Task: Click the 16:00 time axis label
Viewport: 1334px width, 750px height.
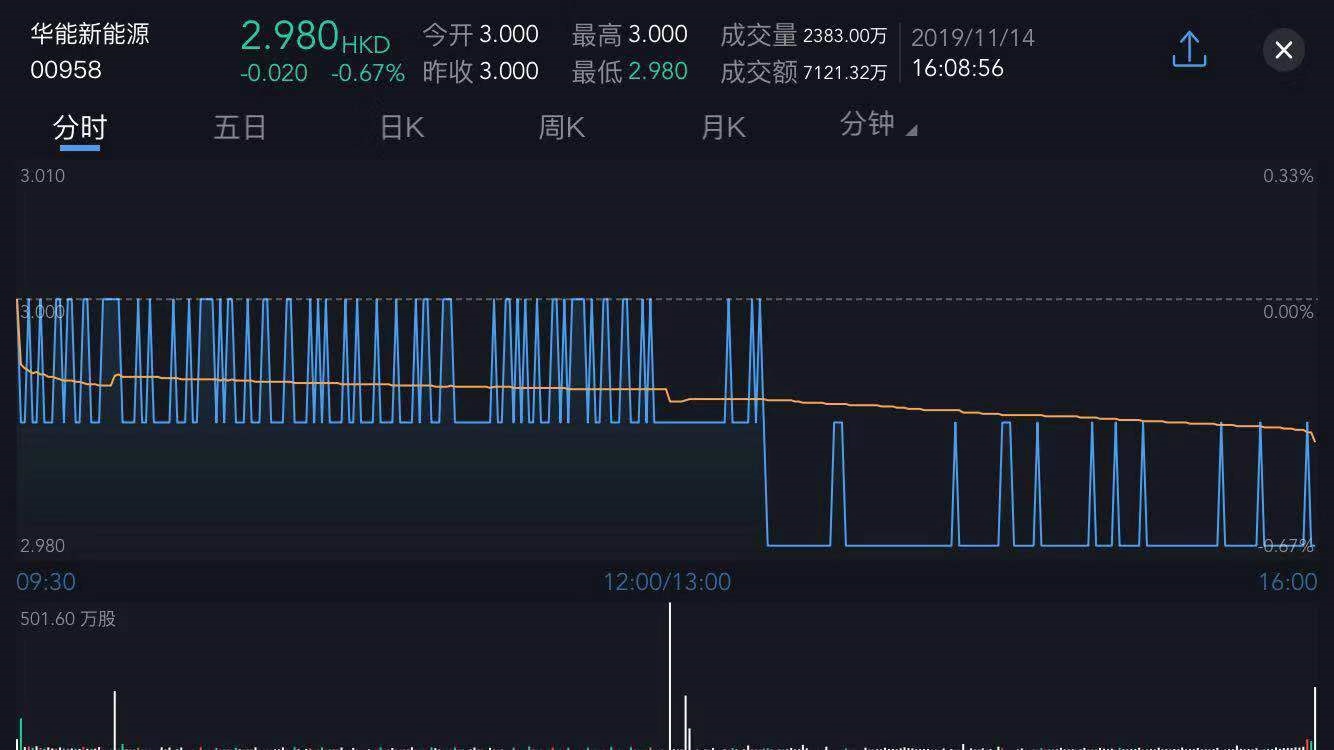Action: point(1288,582)
